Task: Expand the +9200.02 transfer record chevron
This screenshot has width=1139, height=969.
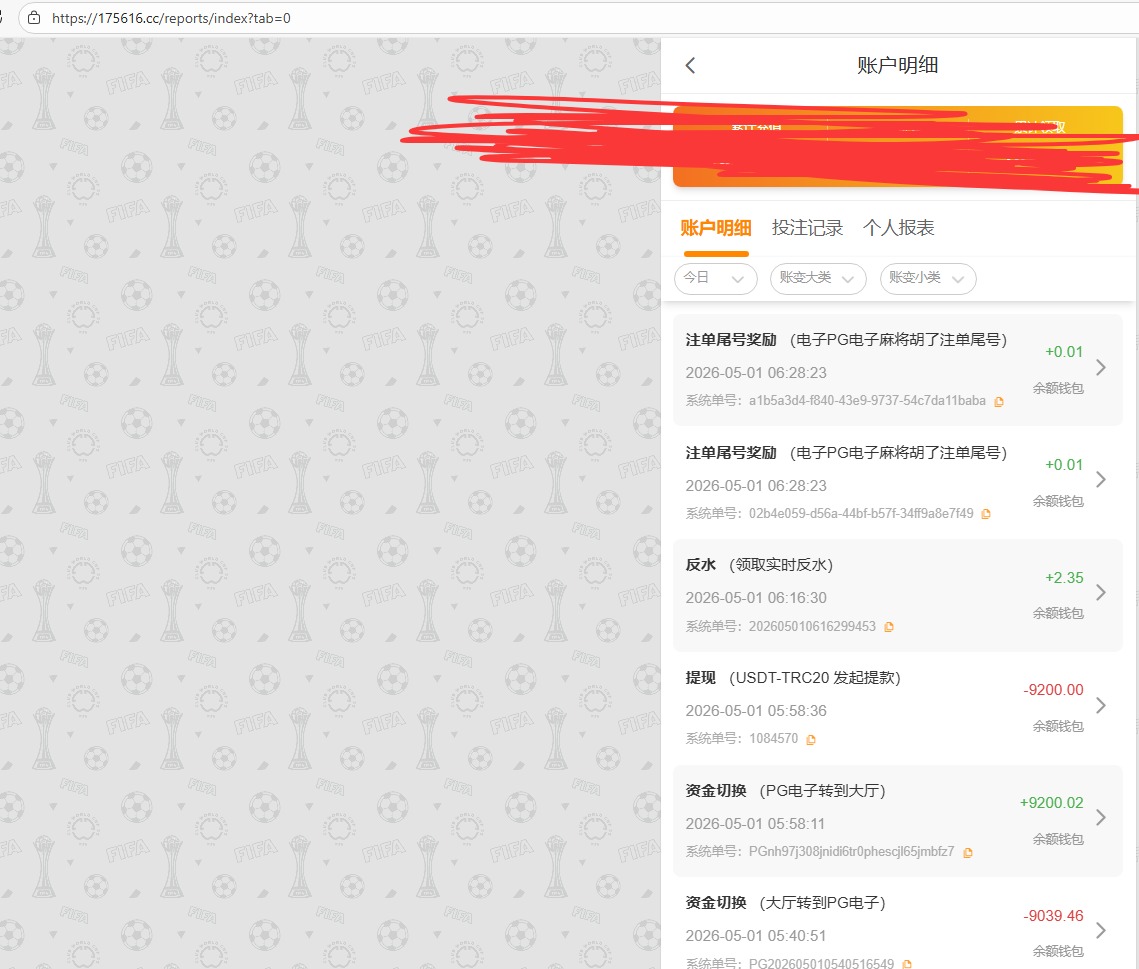Action: tap(1101, 818)
